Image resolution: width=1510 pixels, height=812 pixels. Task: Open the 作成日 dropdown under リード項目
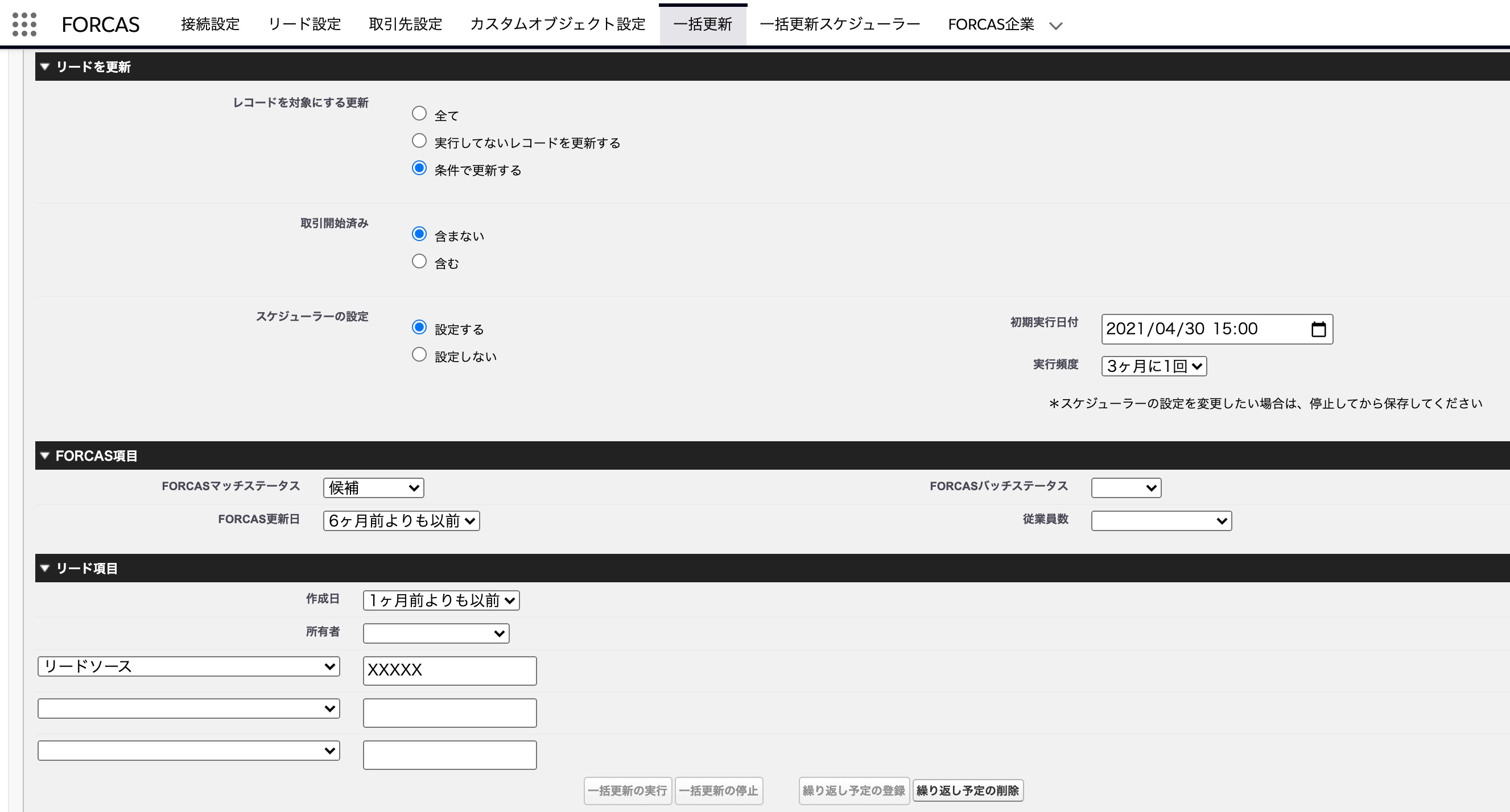click(x=441, y=599)
